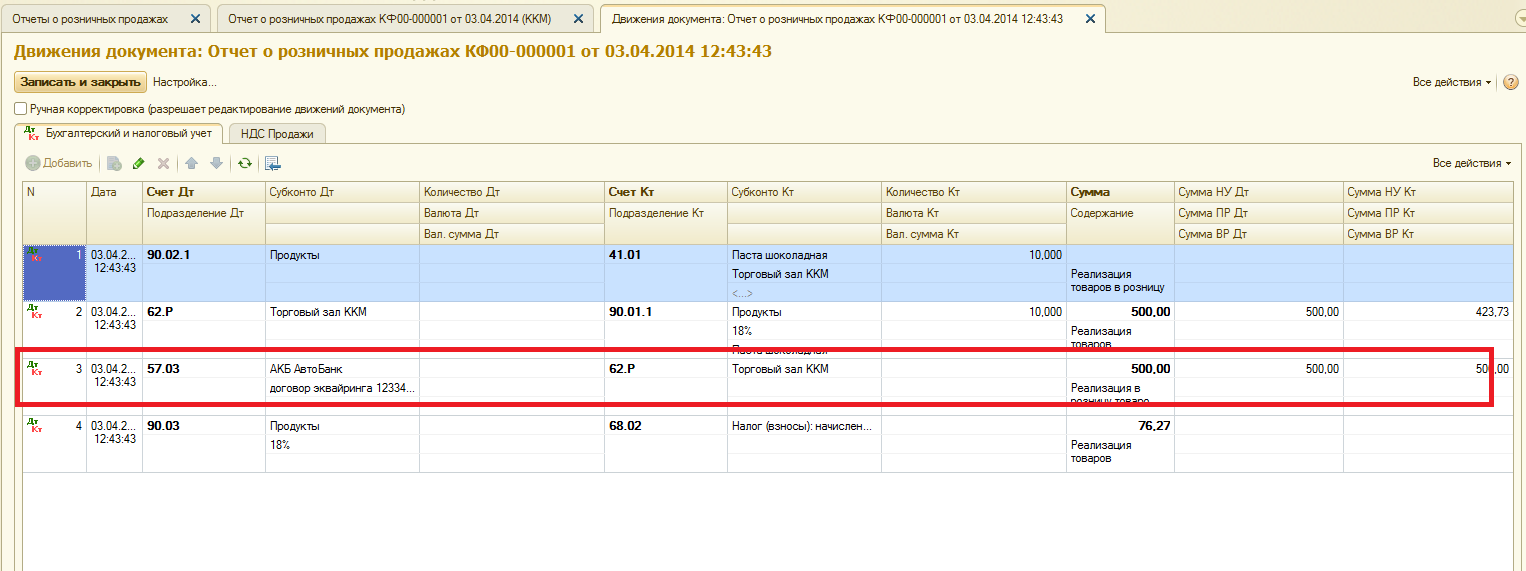1526x571 pixels.
Task: Click credit account 41.01 cell
Action: (x=666, y=255)
